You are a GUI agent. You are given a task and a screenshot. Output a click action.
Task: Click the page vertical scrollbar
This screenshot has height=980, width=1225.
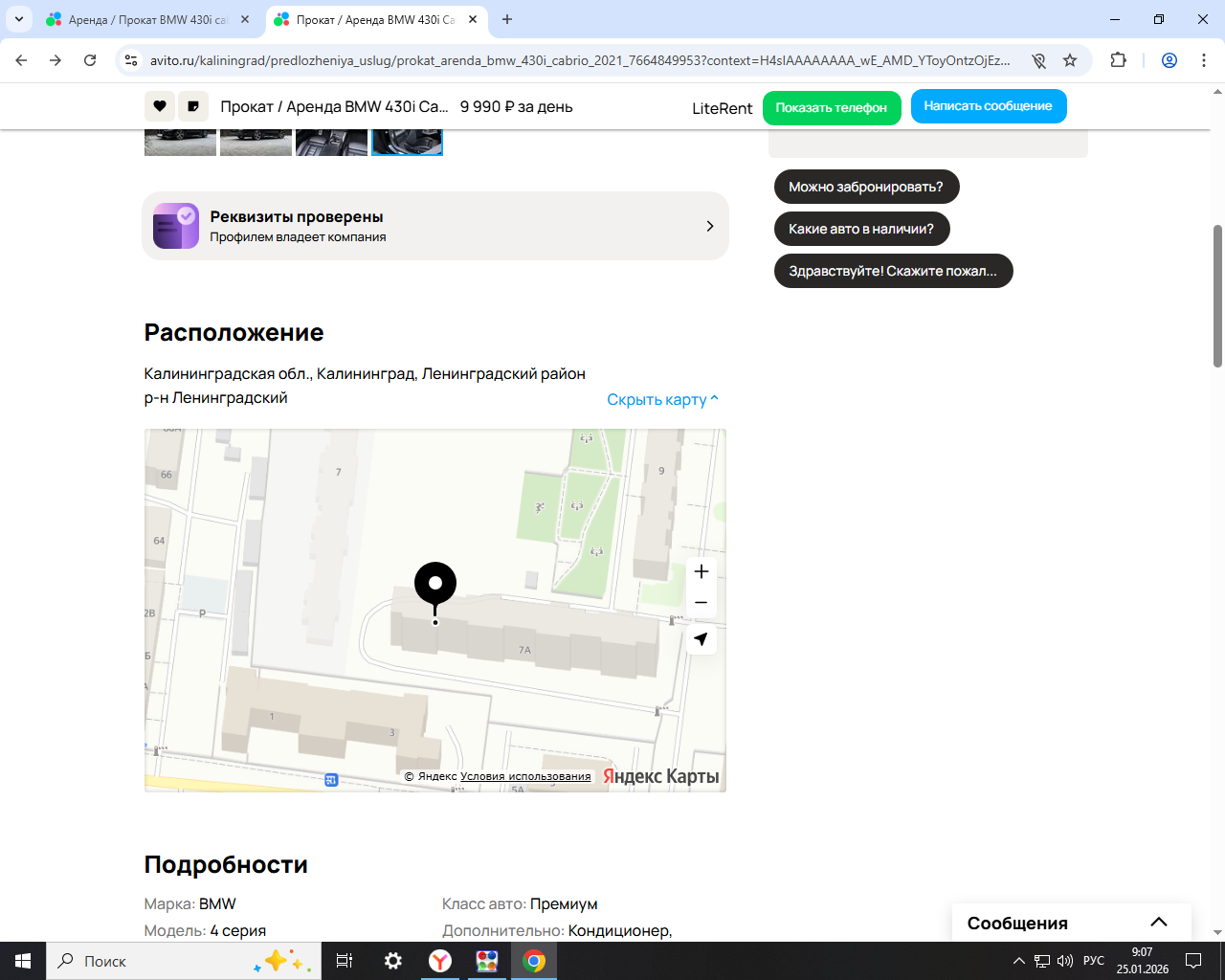(x=1217, y=297)
